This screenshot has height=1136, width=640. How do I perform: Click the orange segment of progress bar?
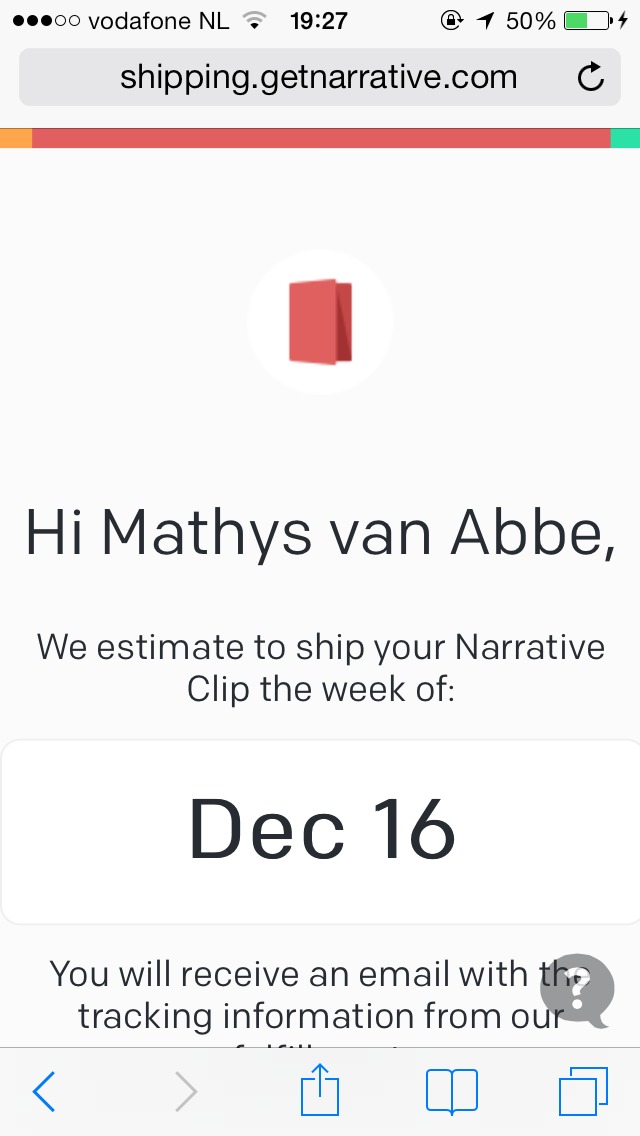pos(16,138)
